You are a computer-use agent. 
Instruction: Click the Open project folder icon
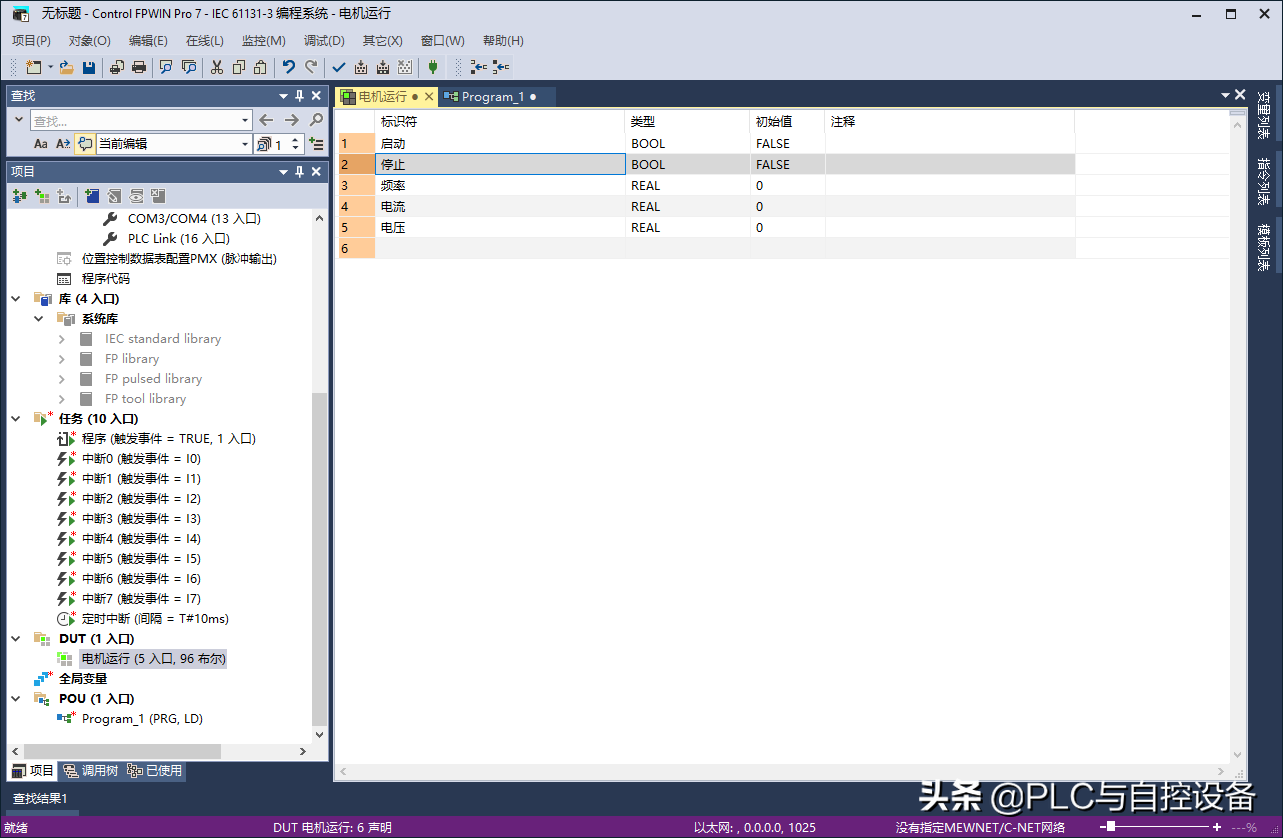(x=66, y=67)
